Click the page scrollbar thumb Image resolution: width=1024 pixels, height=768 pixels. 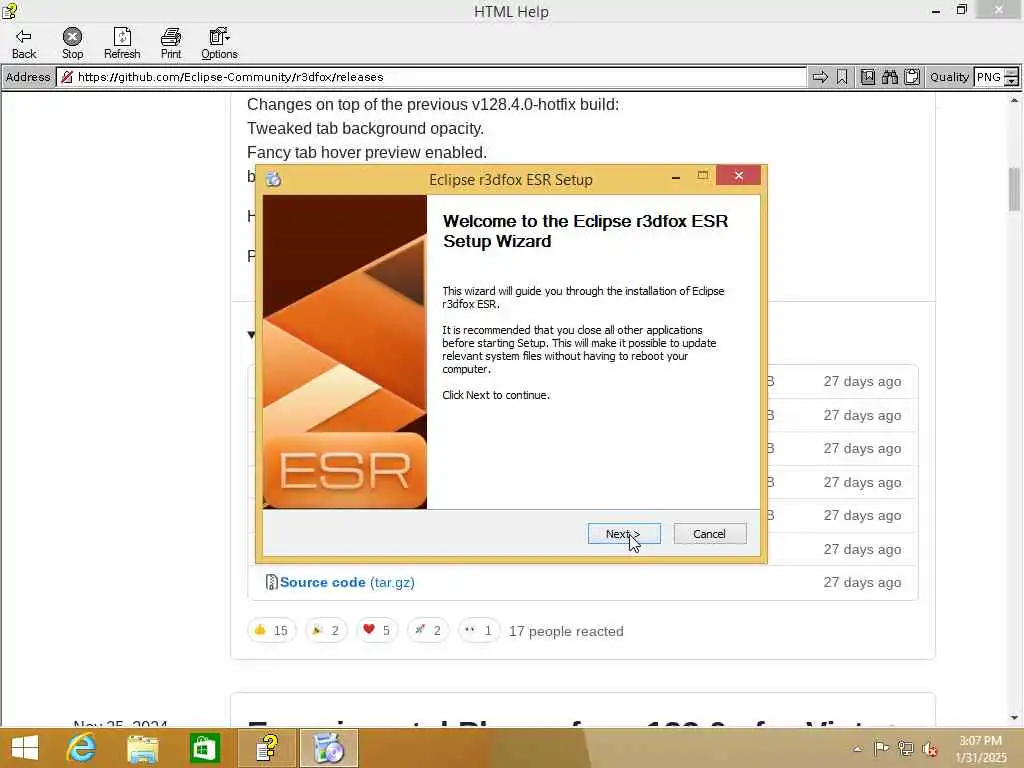[1014, 189]
